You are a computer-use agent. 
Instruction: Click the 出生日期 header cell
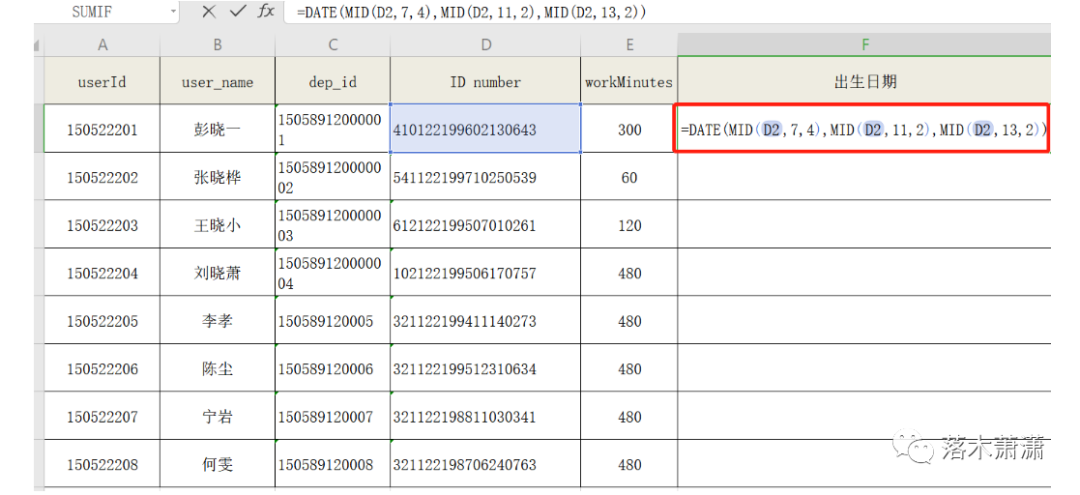tap(864, 81)
